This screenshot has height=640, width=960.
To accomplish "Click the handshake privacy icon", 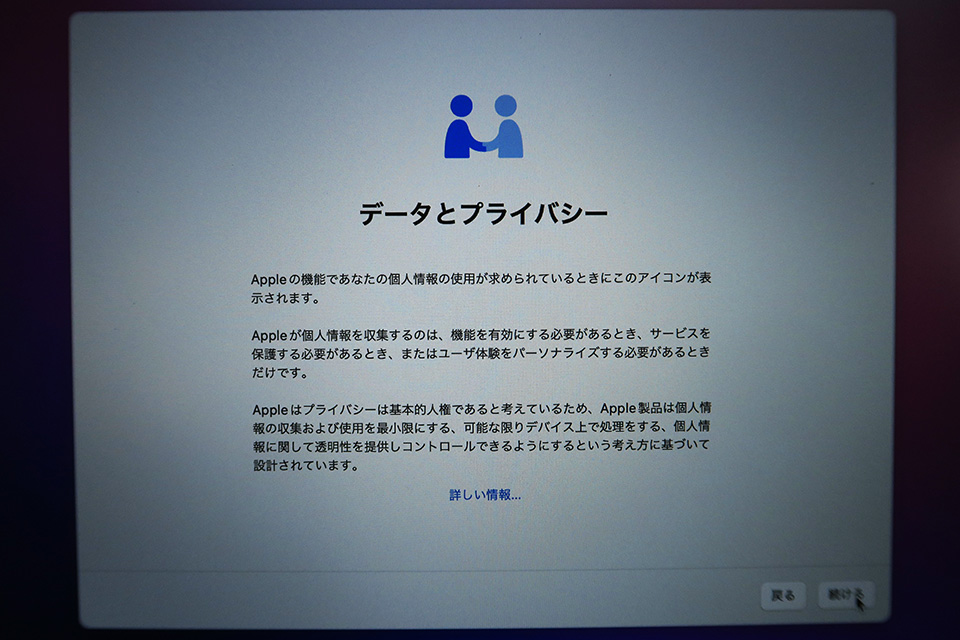I will point(484,126).
